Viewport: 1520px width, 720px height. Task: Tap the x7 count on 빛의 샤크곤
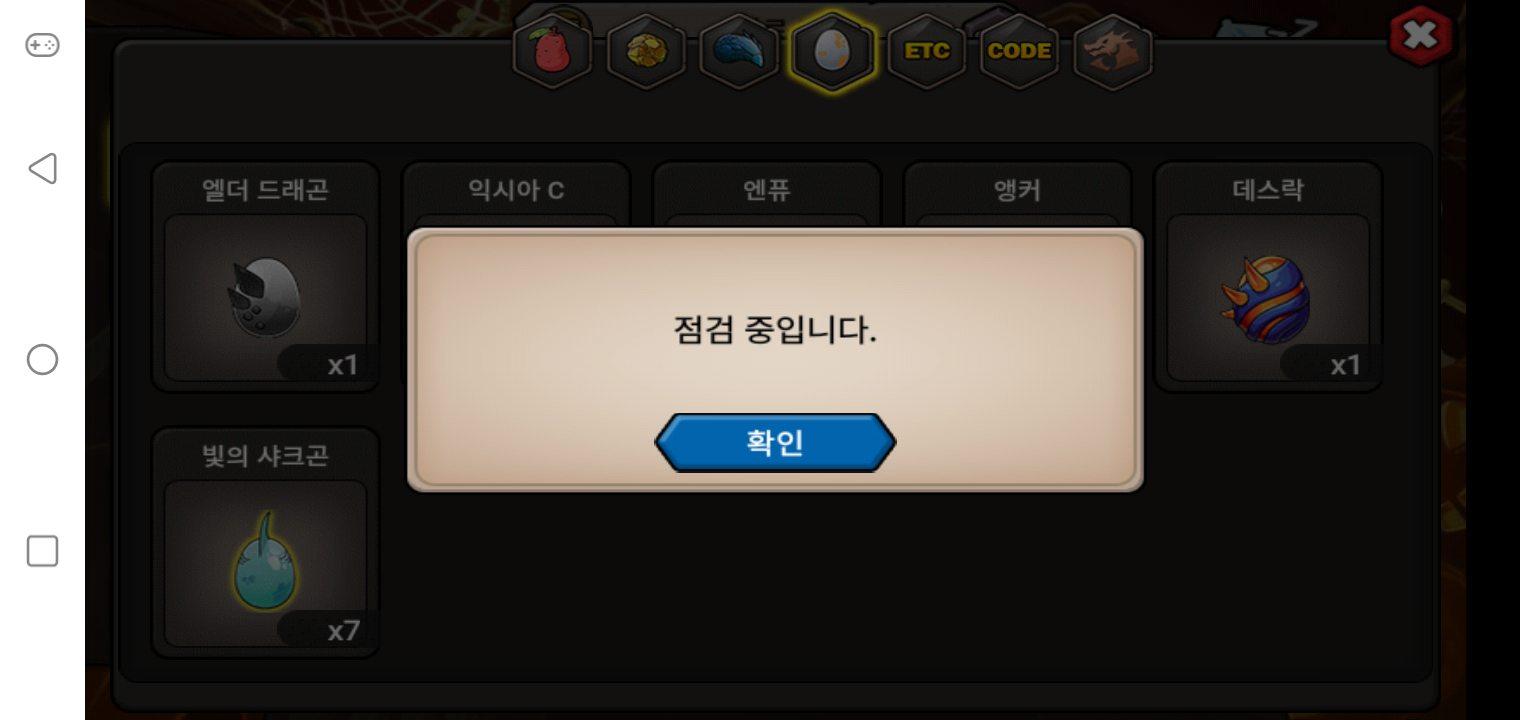pos(342,631)
